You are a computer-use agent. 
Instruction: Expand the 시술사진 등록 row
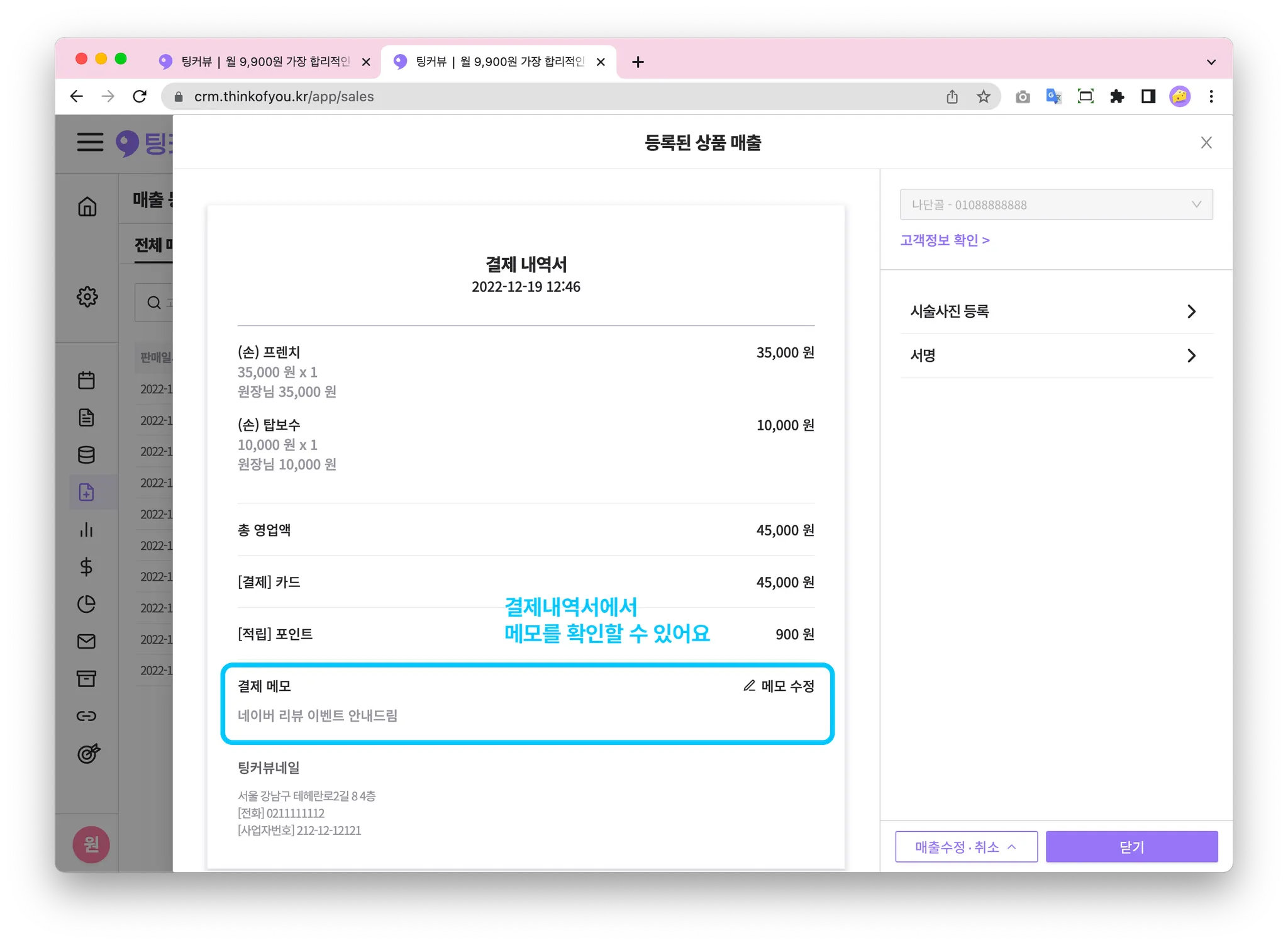[x=1056, y=311]
